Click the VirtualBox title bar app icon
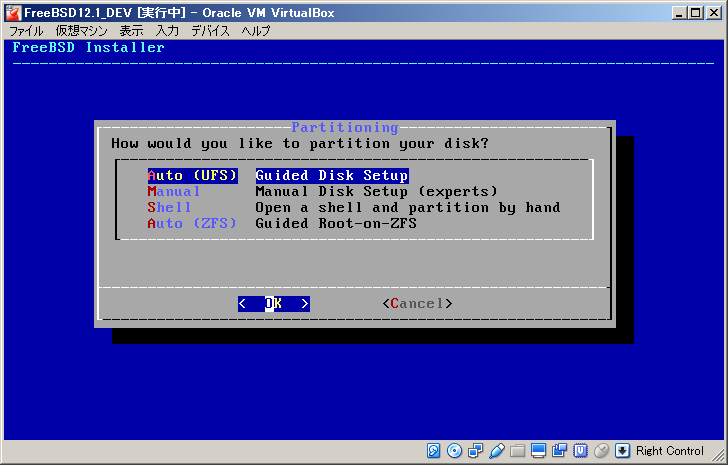The height and width of the screenshot is (465, 728). (x=13, y=13)
